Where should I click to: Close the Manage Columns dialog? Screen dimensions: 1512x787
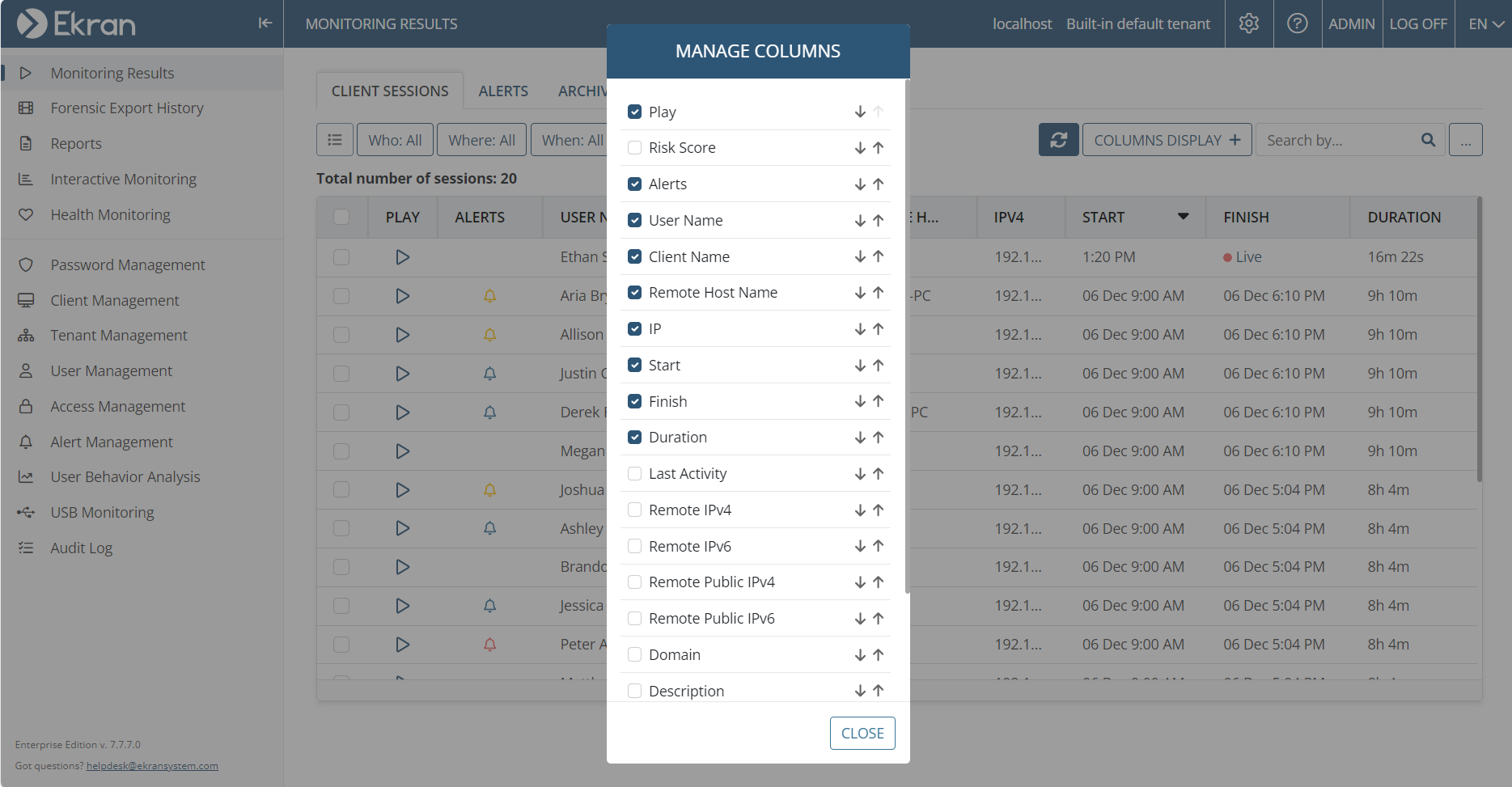tap(862, 733)
